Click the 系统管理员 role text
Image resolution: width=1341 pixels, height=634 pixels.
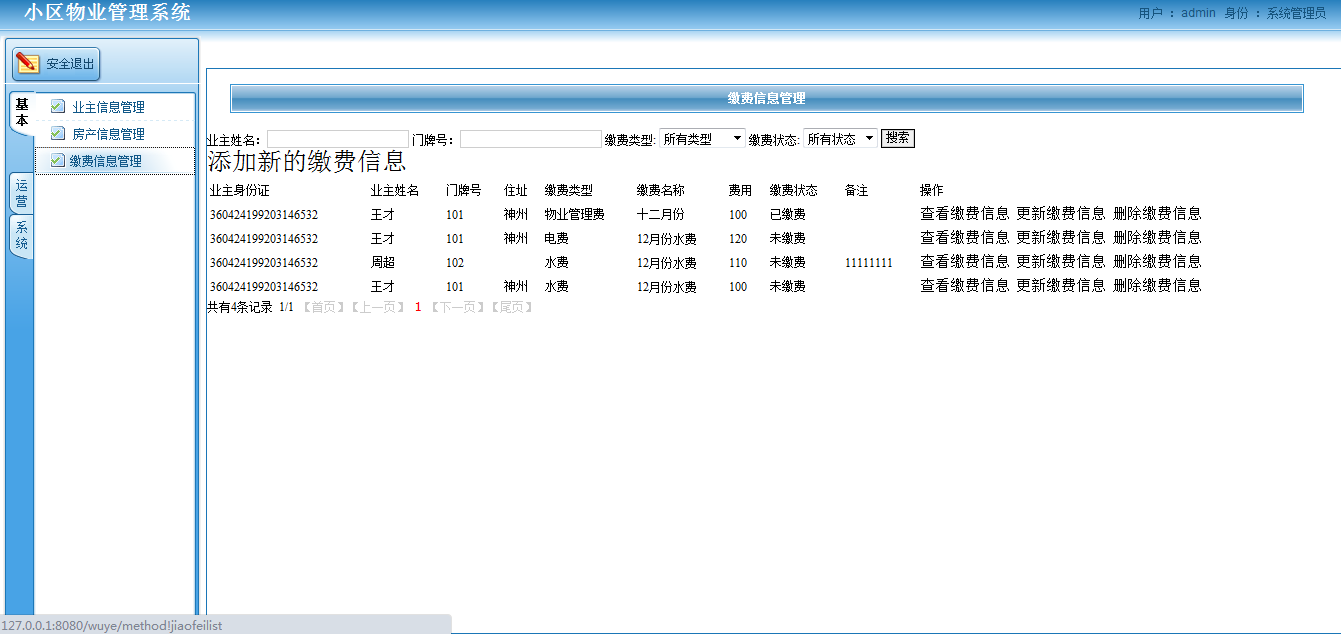pos(1296,13)
